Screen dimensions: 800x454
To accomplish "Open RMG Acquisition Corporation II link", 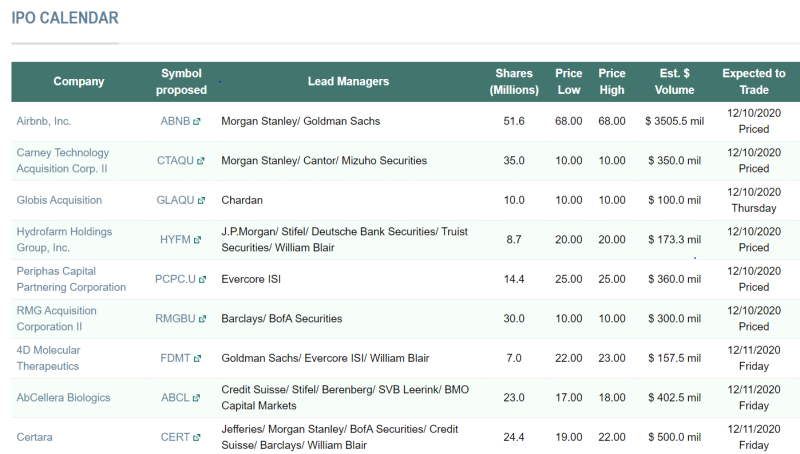I will (x=57, y=319).
